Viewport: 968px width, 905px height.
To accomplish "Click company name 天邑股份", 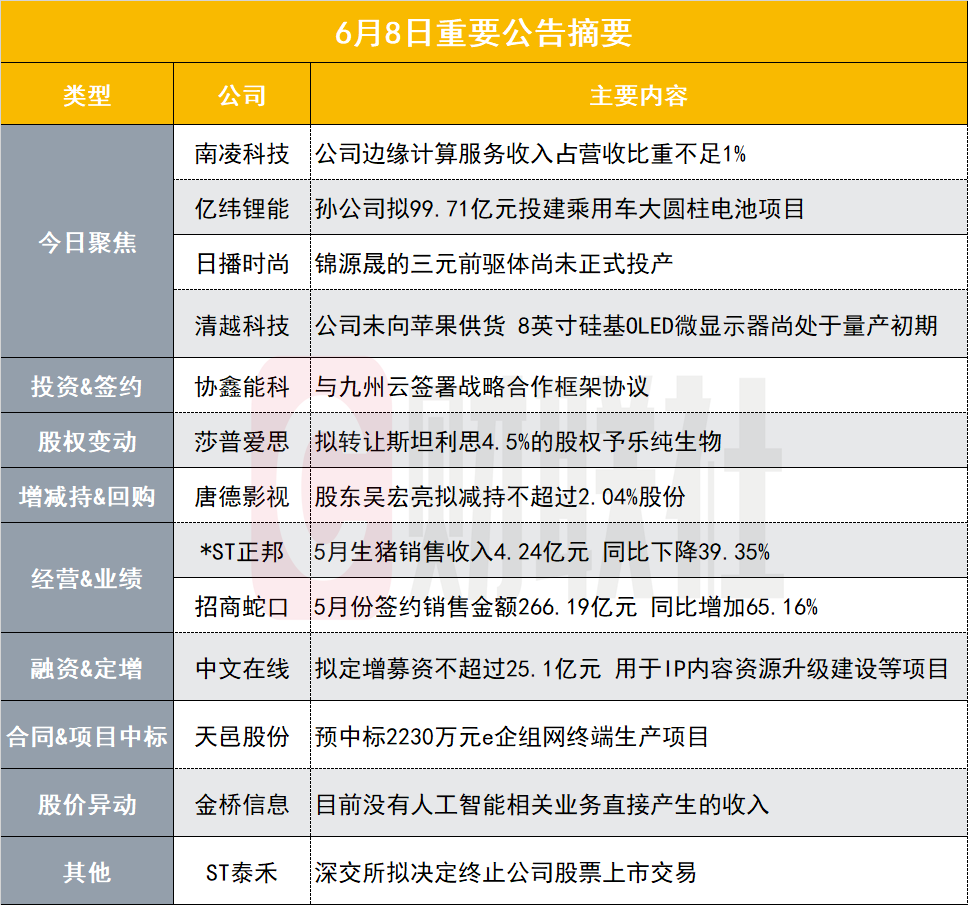I will click(242, 735).
